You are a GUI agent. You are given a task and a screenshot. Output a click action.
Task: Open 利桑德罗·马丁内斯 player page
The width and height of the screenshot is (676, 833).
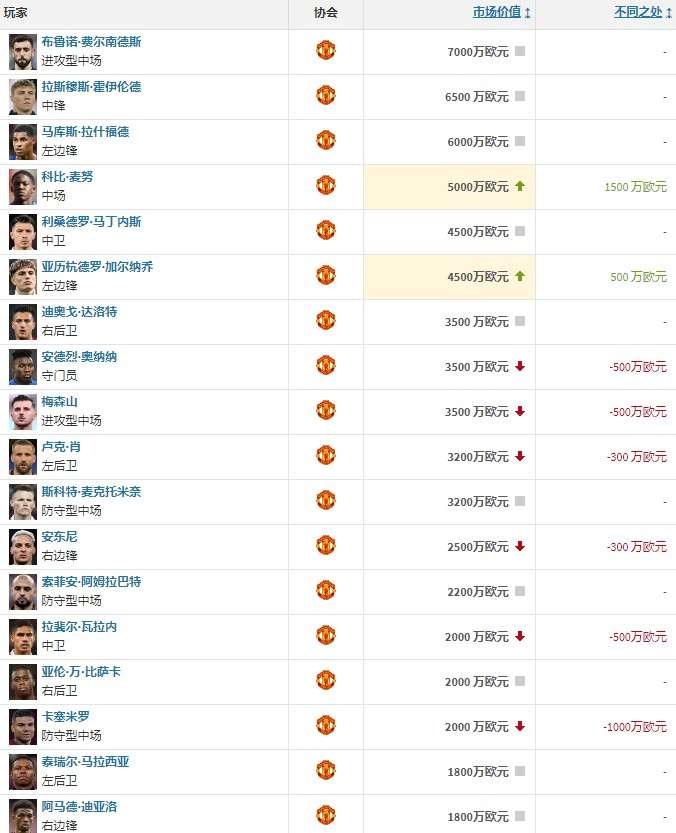pos(91,222)
